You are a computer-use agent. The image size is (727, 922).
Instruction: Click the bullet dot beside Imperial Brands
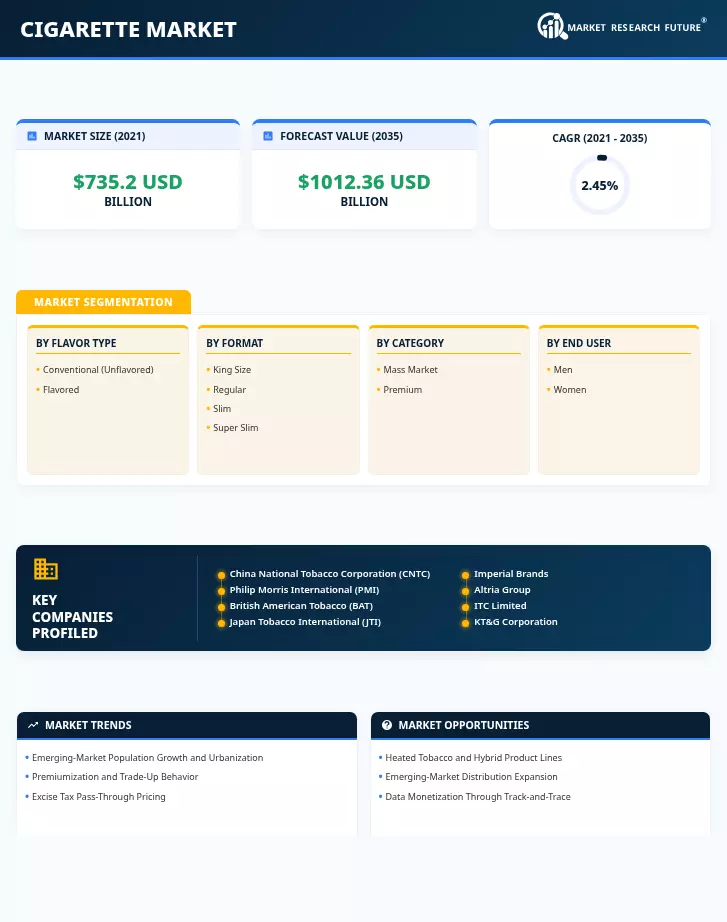tap(465, 575)
